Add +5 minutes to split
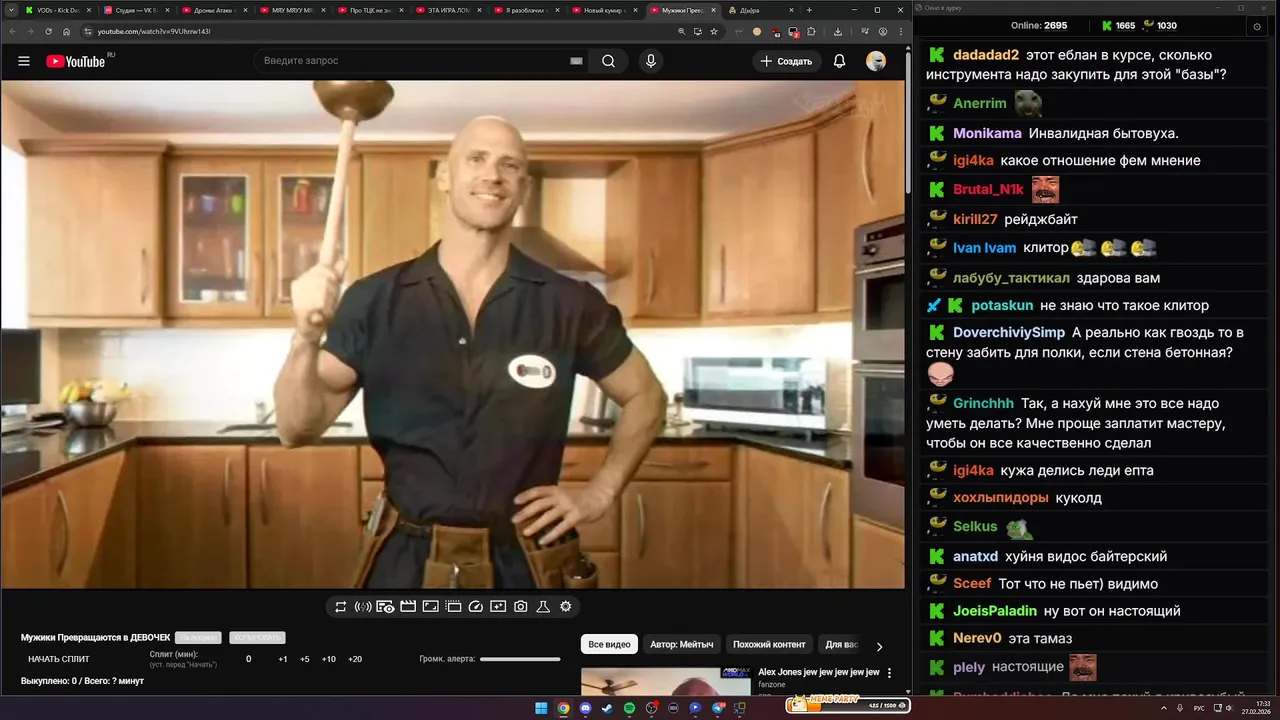Screen dimensions: 1280x720 305,659
